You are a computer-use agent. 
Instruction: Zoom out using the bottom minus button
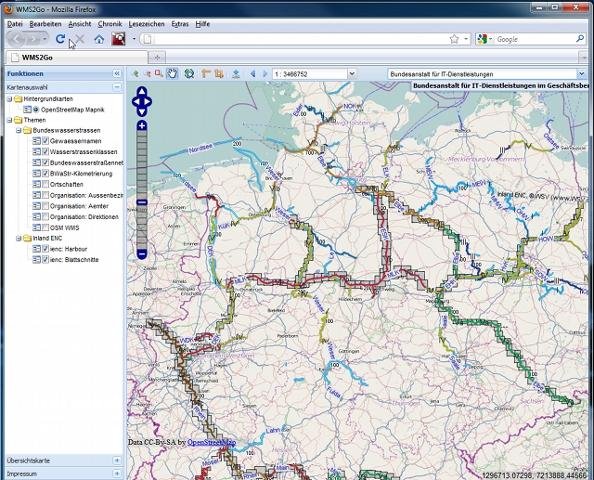click(x=142, y=254)
